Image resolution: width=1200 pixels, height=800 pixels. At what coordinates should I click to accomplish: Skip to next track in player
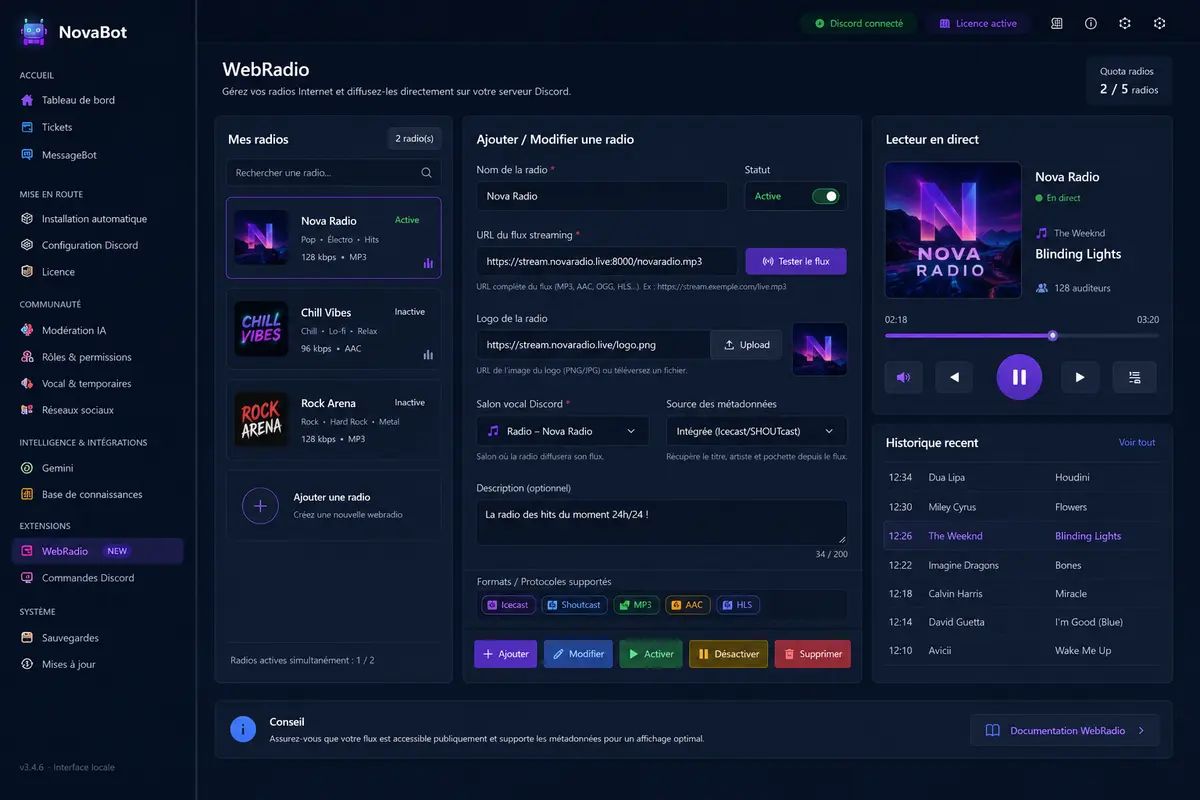1079,377
